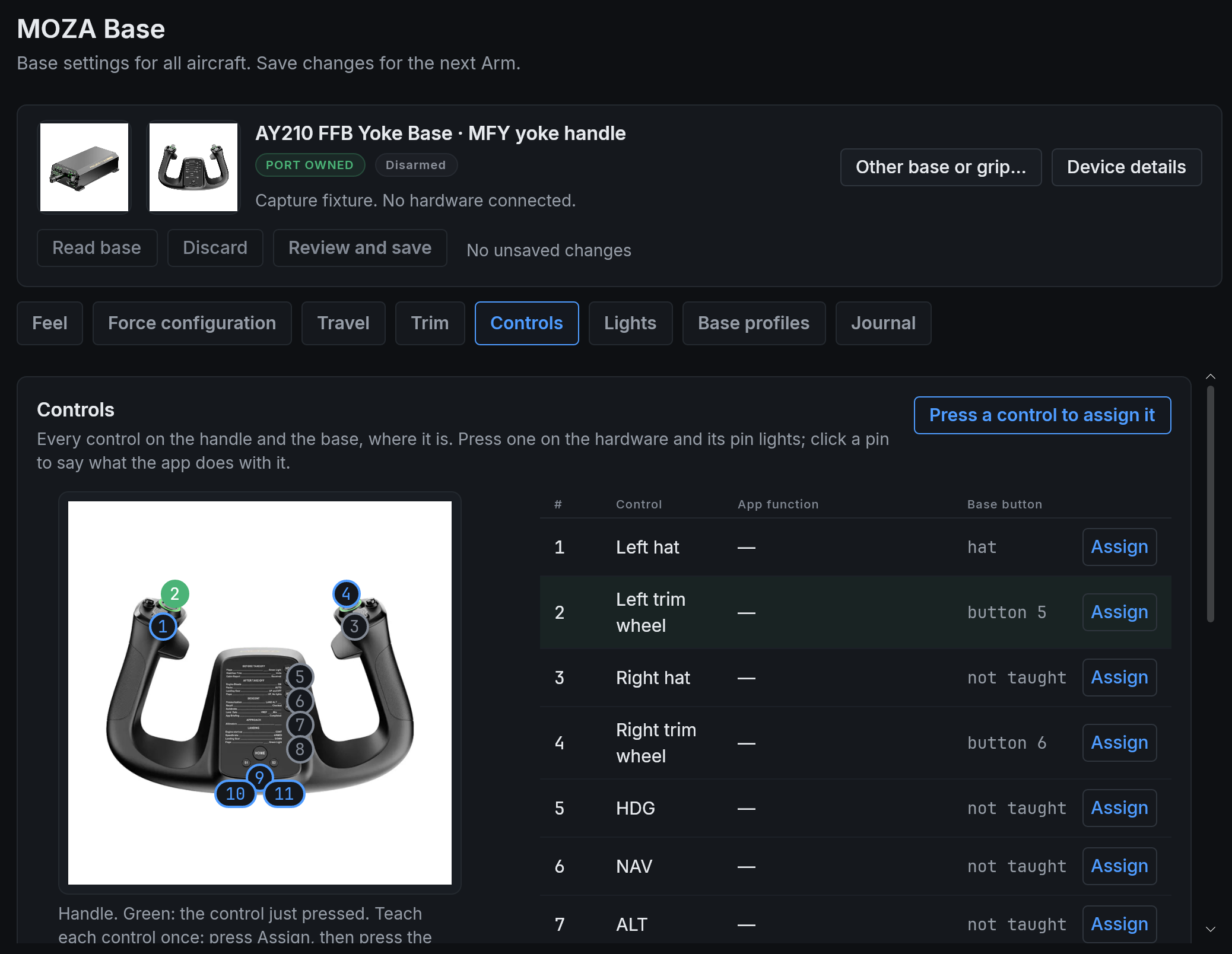Select pin 7 on the yoke diagram
The height and width of the screenshot is (954, 1232).
tap(300, 725)
